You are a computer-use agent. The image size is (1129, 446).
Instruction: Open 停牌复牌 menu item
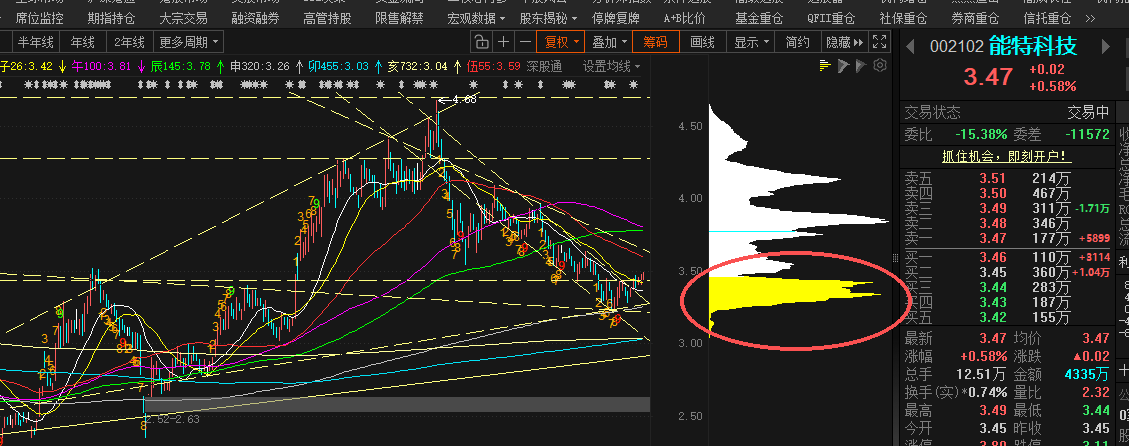pyautogui.click(x=616, y=18)
